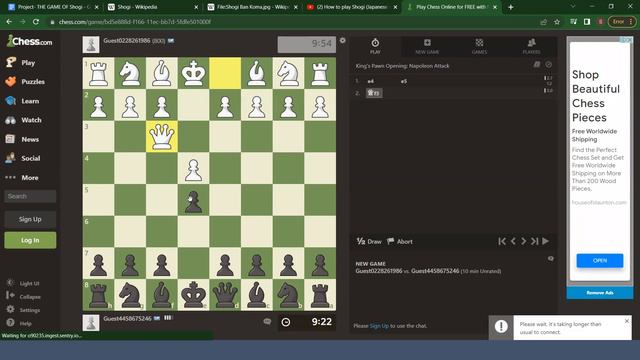Select the black pawn on e5
Screen dimensions: 640x360
point(193,200)
